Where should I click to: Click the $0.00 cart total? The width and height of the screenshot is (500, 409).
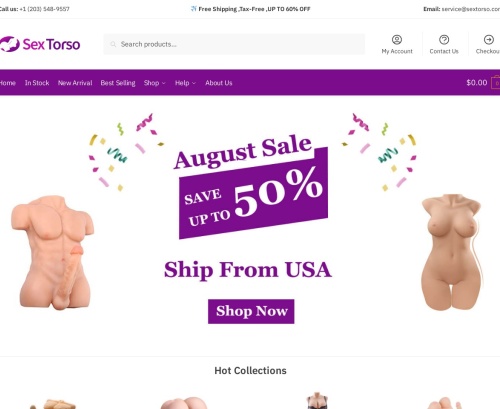(x=477, y=82)
